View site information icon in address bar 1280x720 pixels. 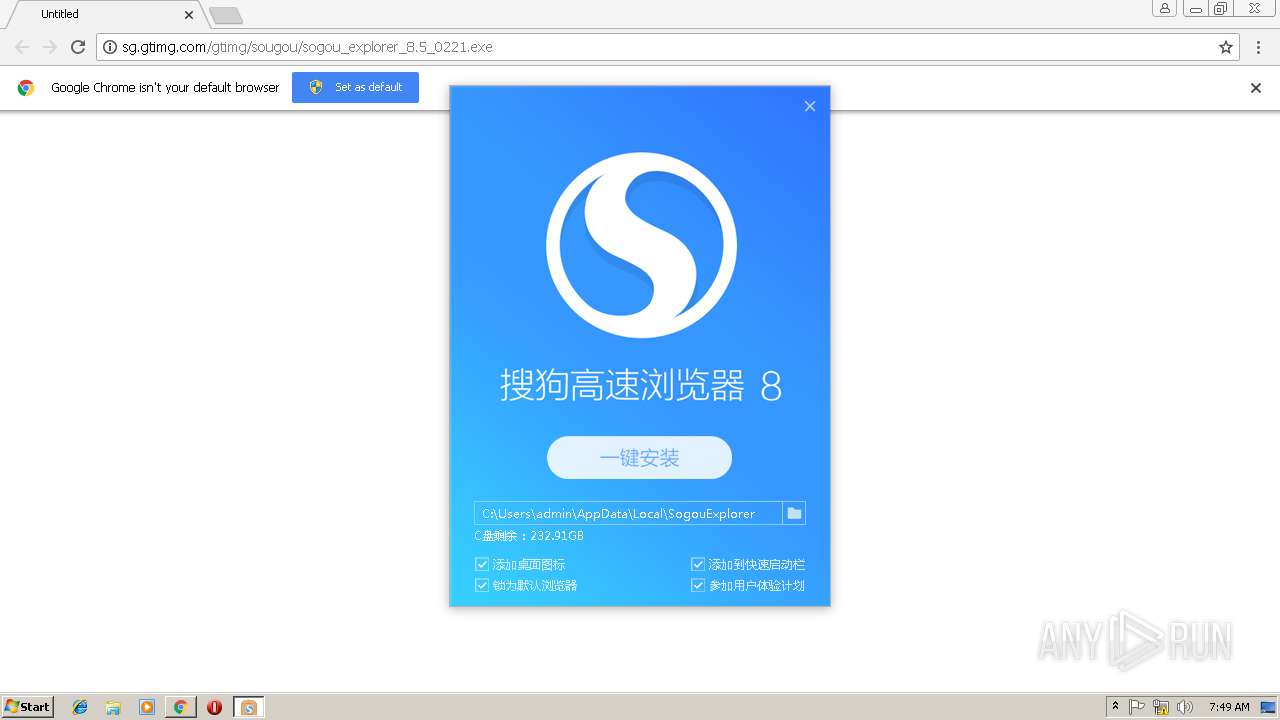[110, 47]
